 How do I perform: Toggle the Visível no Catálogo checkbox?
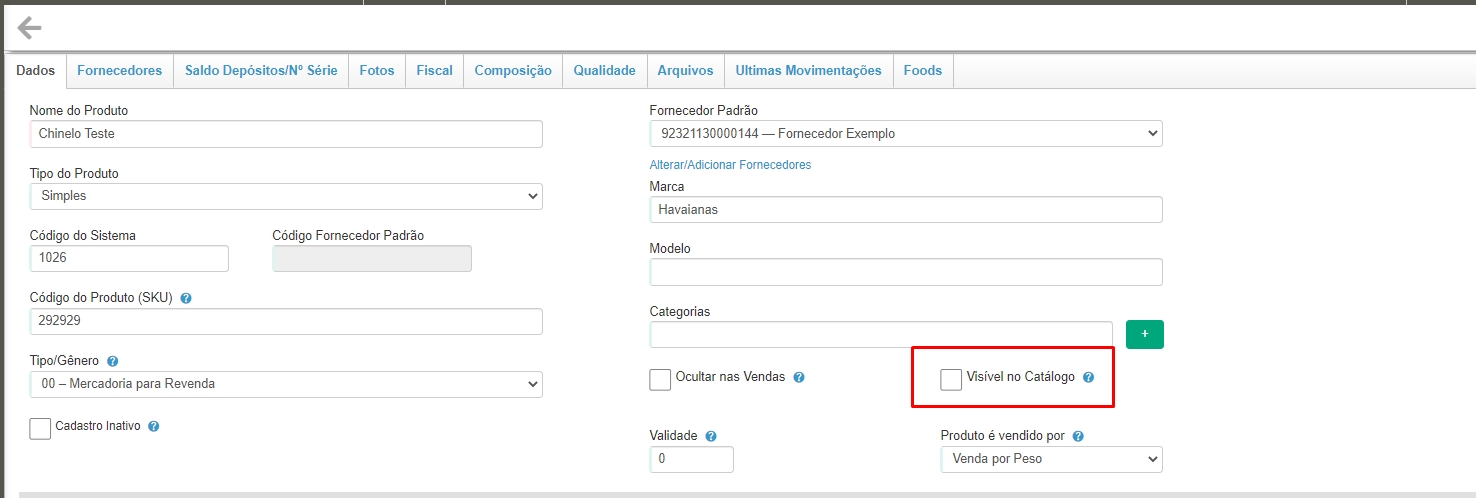pos(951,380)
